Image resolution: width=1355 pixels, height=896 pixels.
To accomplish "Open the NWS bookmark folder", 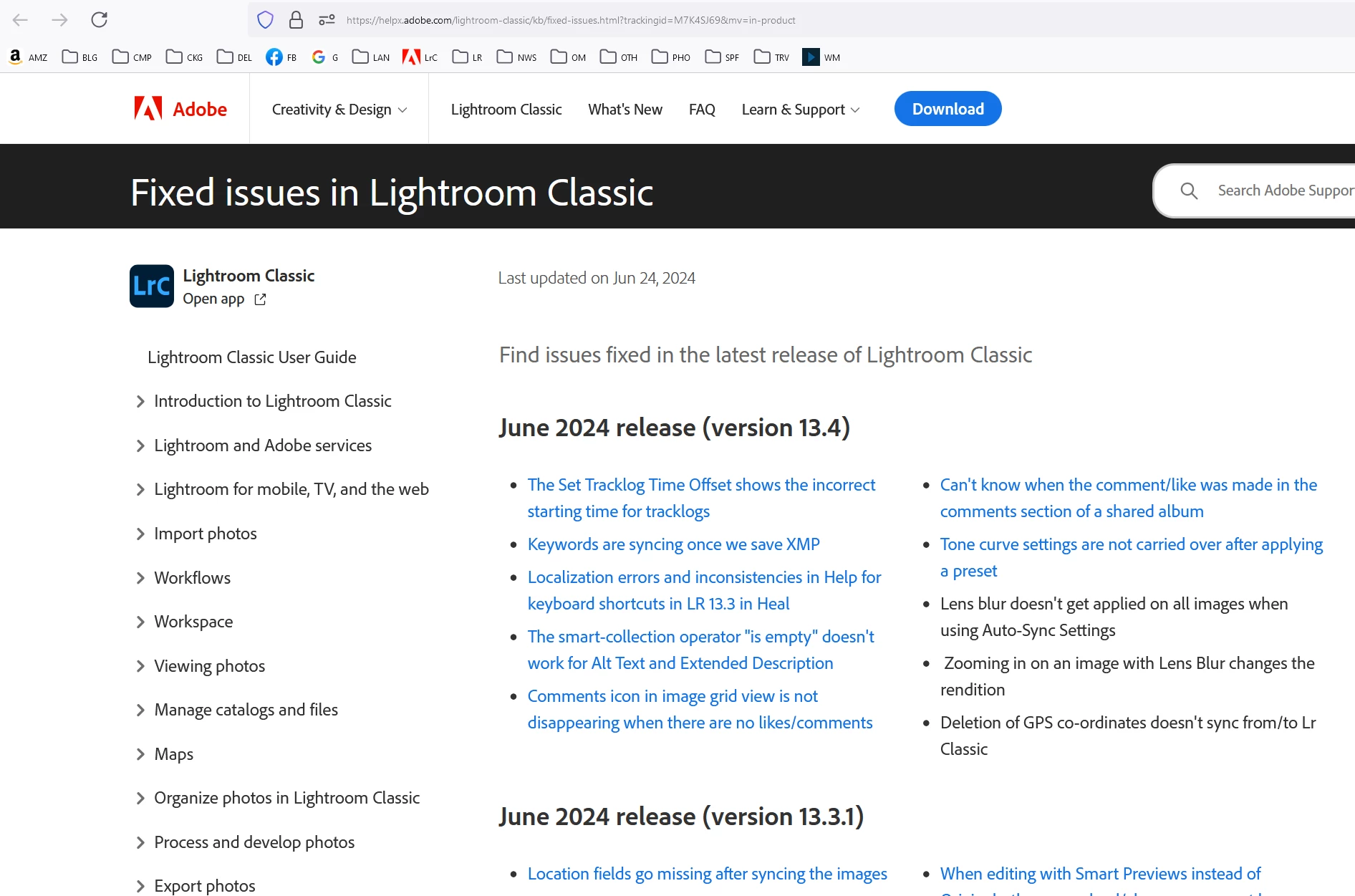I will pyautogui.click(x=516, y=57).
